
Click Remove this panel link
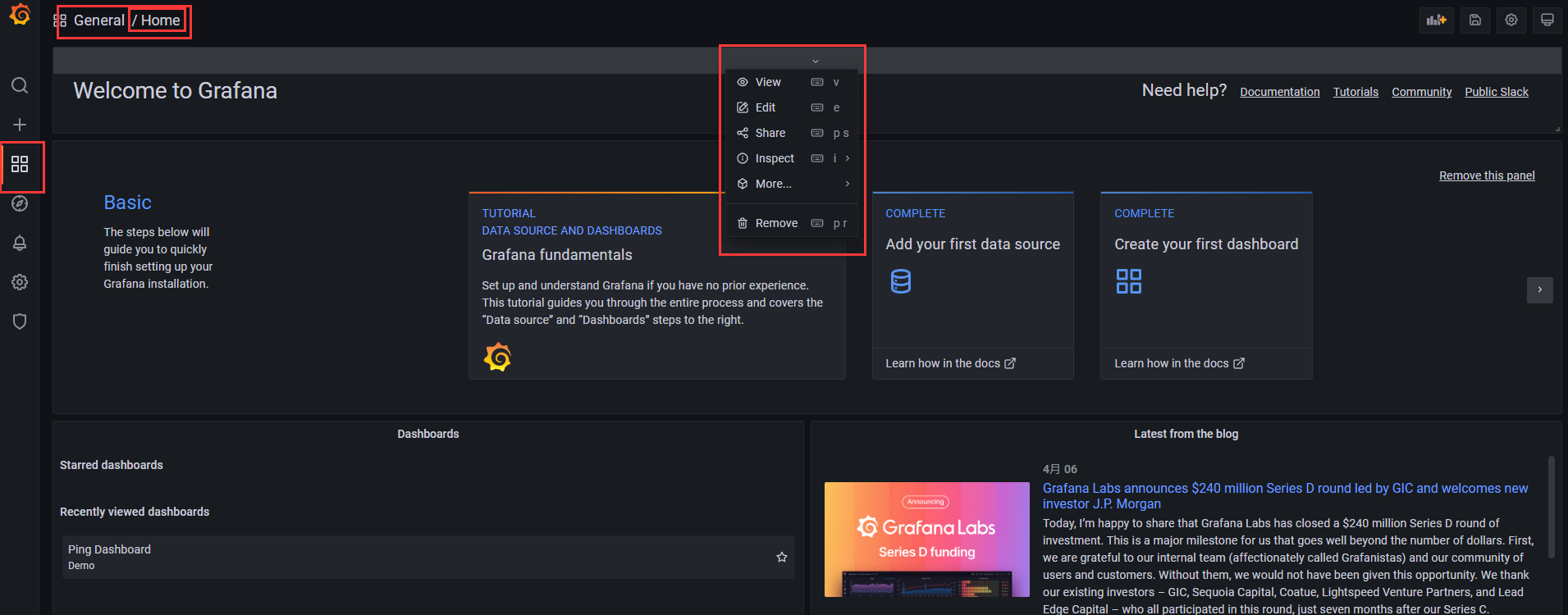coord(1487,175)
